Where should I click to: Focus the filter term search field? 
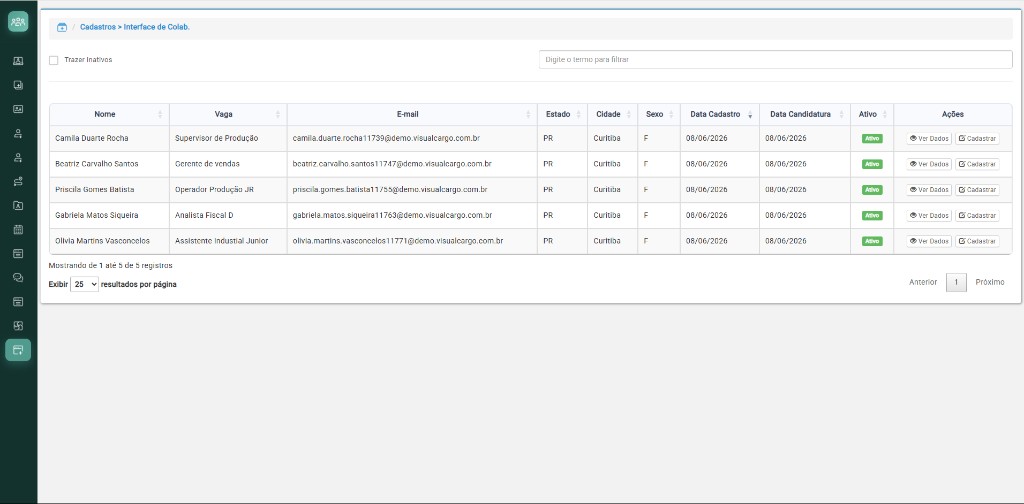tap(775, 59)
